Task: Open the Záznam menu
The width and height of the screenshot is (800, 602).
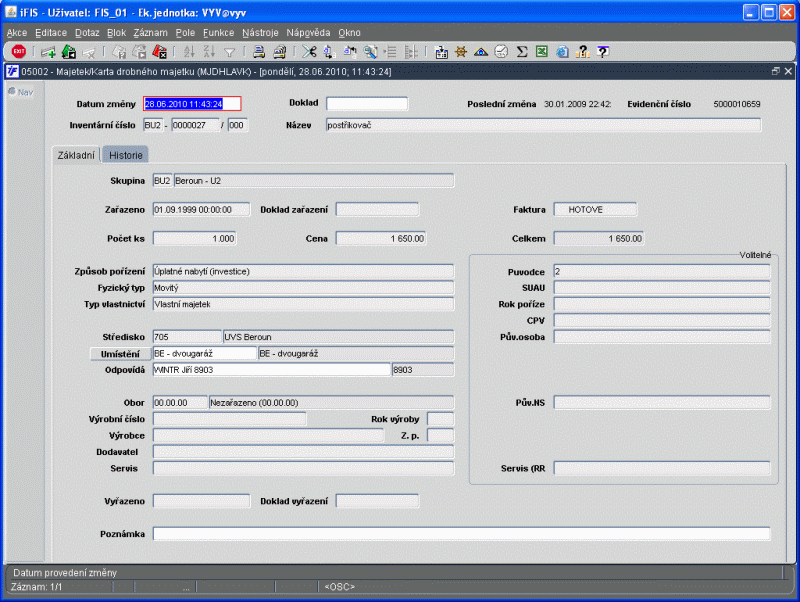Action: pos(151,33)
